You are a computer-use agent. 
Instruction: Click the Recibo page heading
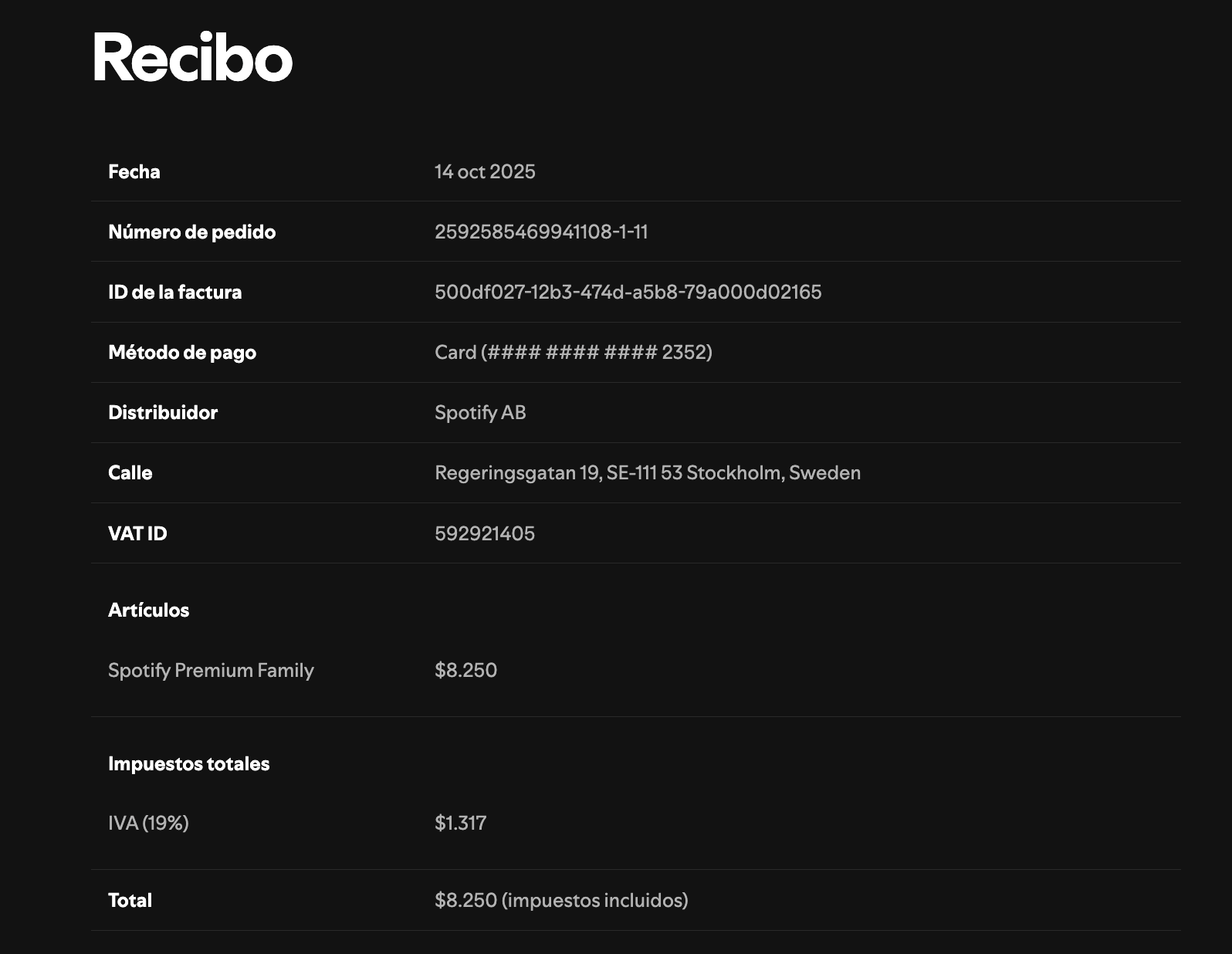point(192,57)
